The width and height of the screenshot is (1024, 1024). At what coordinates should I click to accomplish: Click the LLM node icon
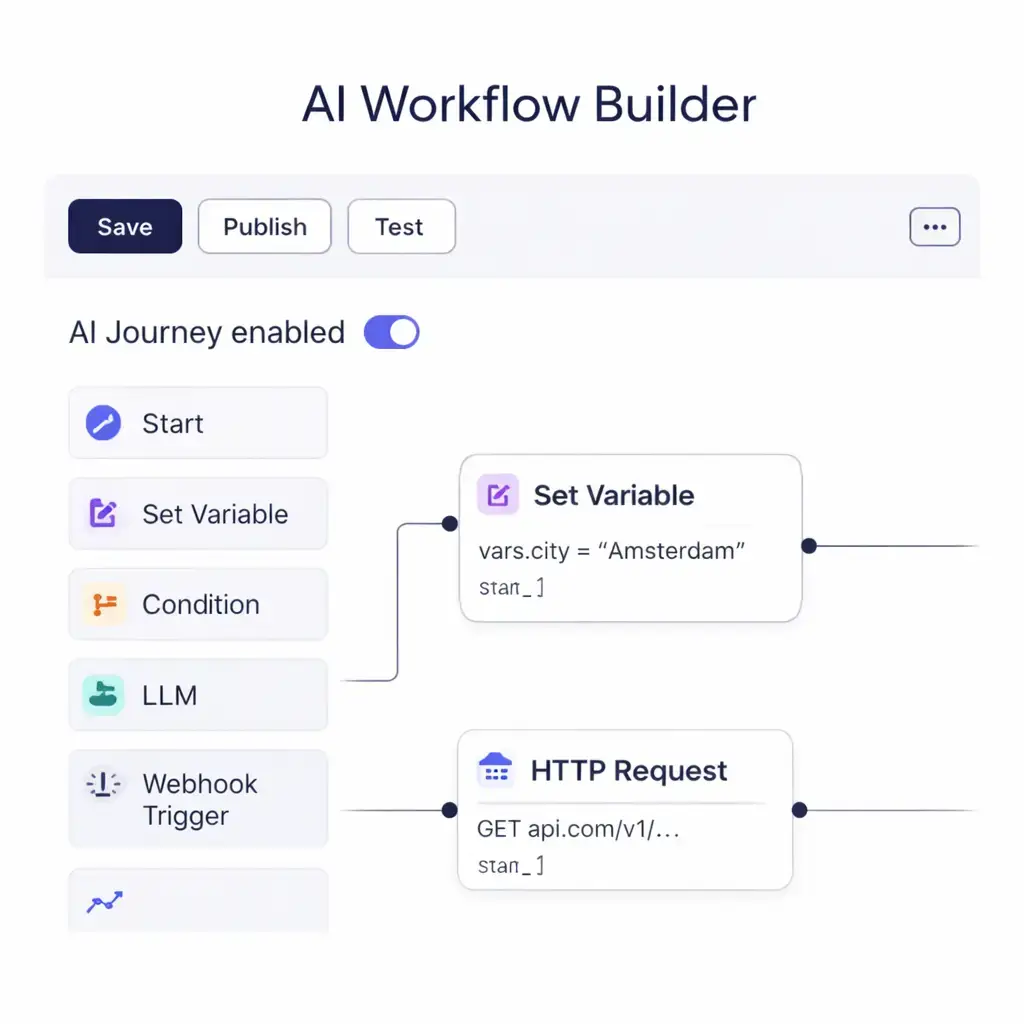(x=104, y=695)
